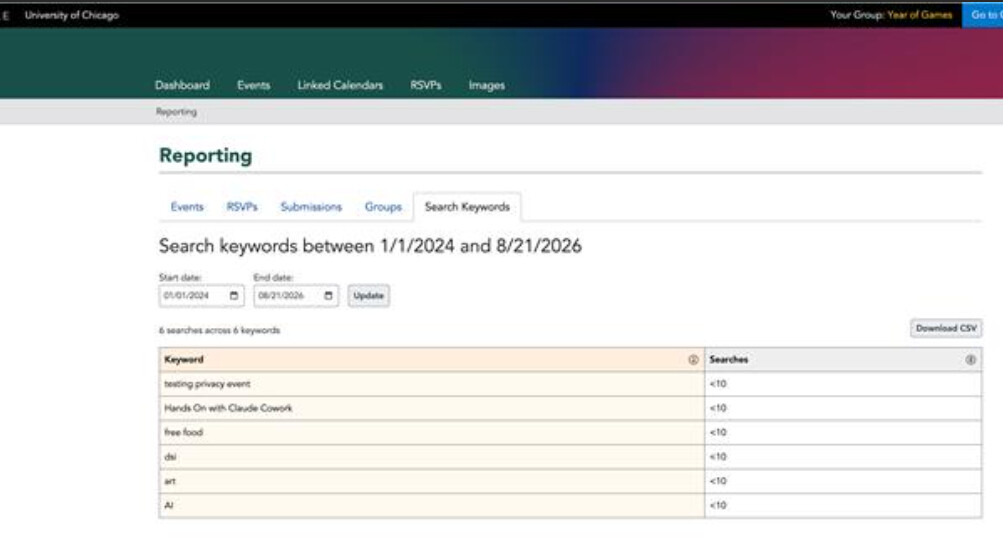The image size is (1003, 541).
Task: Go to Linked Calendars
Action: point(340,85)
